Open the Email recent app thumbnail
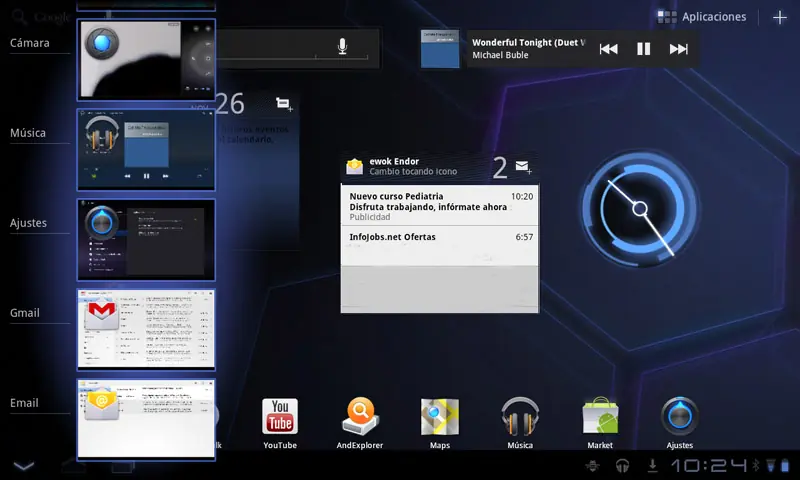Image resolution: width=800 pixels, height=480 pixels. point(146,419)
